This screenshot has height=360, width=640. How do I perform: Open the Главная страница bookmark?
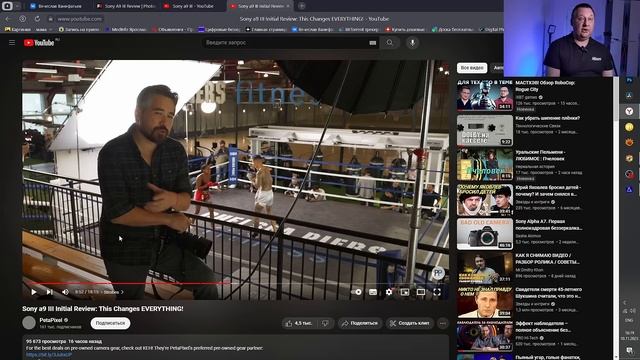point(266,29)
